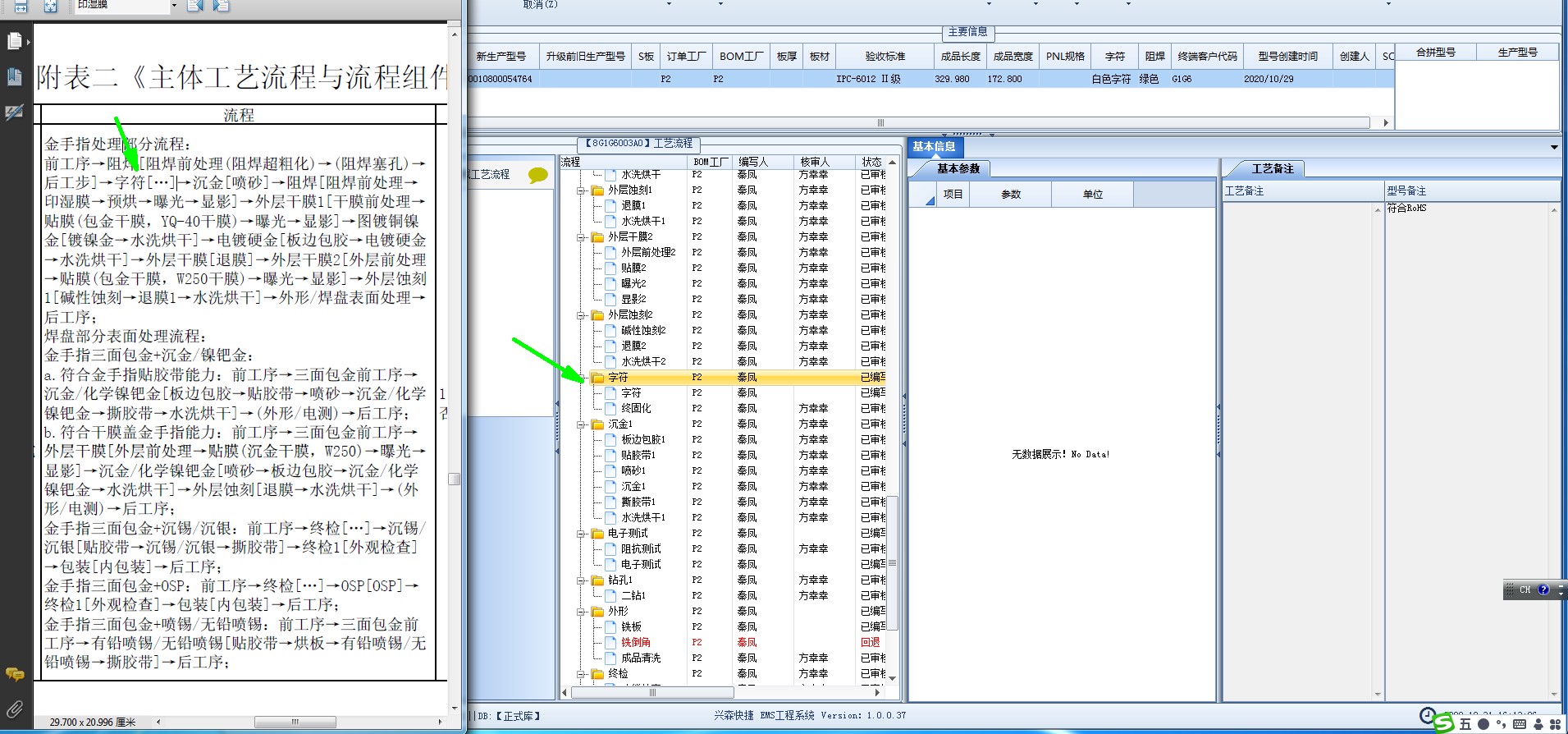Collapse the 外形 folder node
This screenshot has width=1568, height=734.
click(581, 612)
